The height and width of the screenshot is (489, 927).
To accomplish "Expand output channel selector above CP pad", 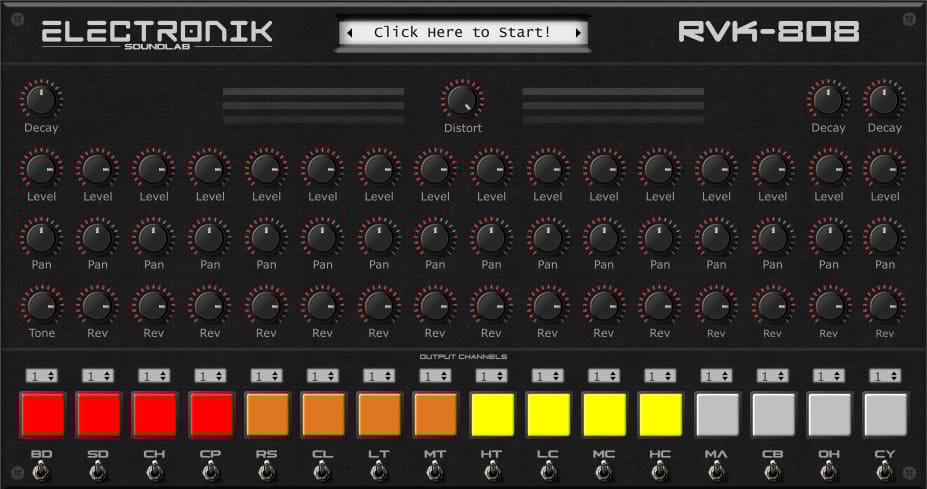I will (x=210, y=376).
